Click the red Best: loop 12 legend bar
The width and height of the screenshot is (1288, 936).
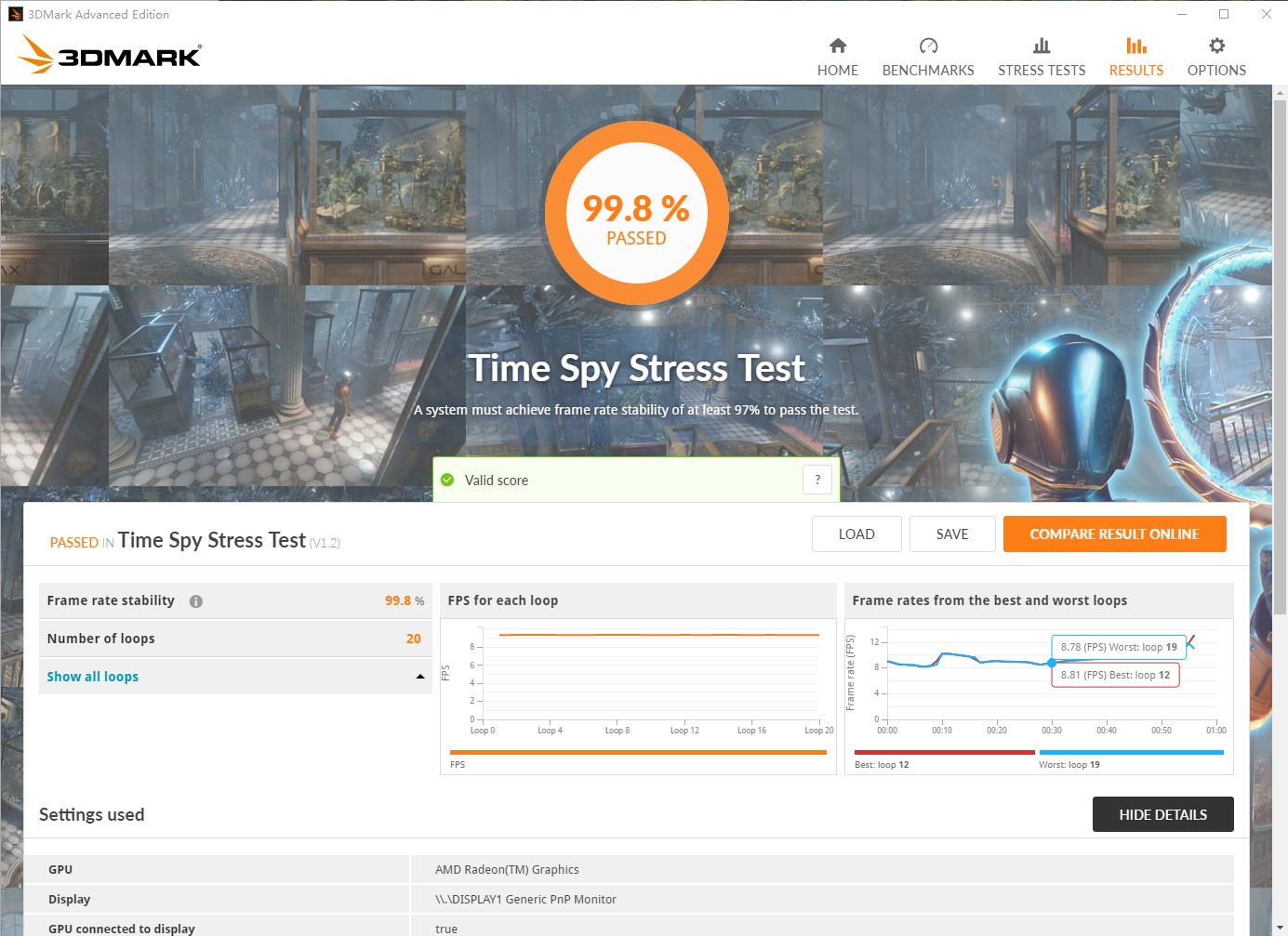[944, 752]
